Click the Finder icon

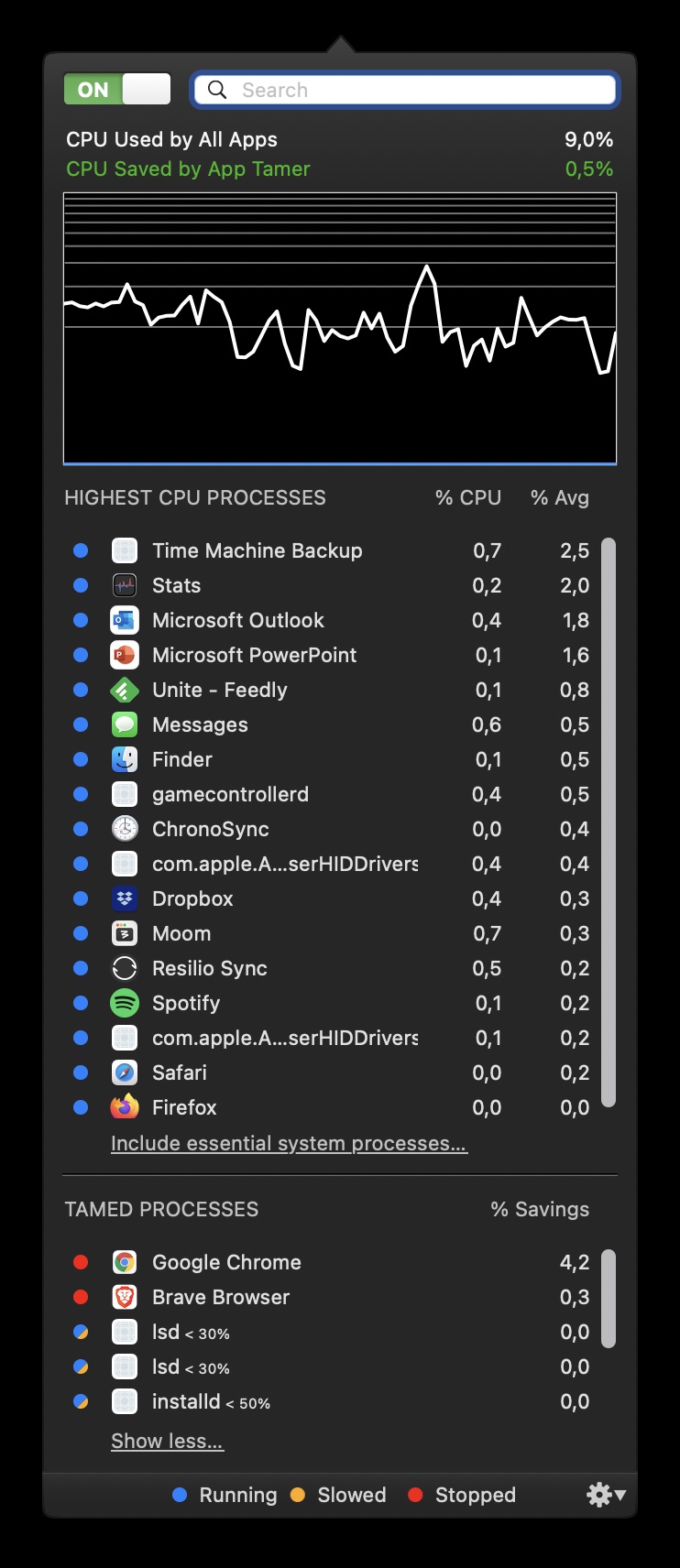(125, 759)
